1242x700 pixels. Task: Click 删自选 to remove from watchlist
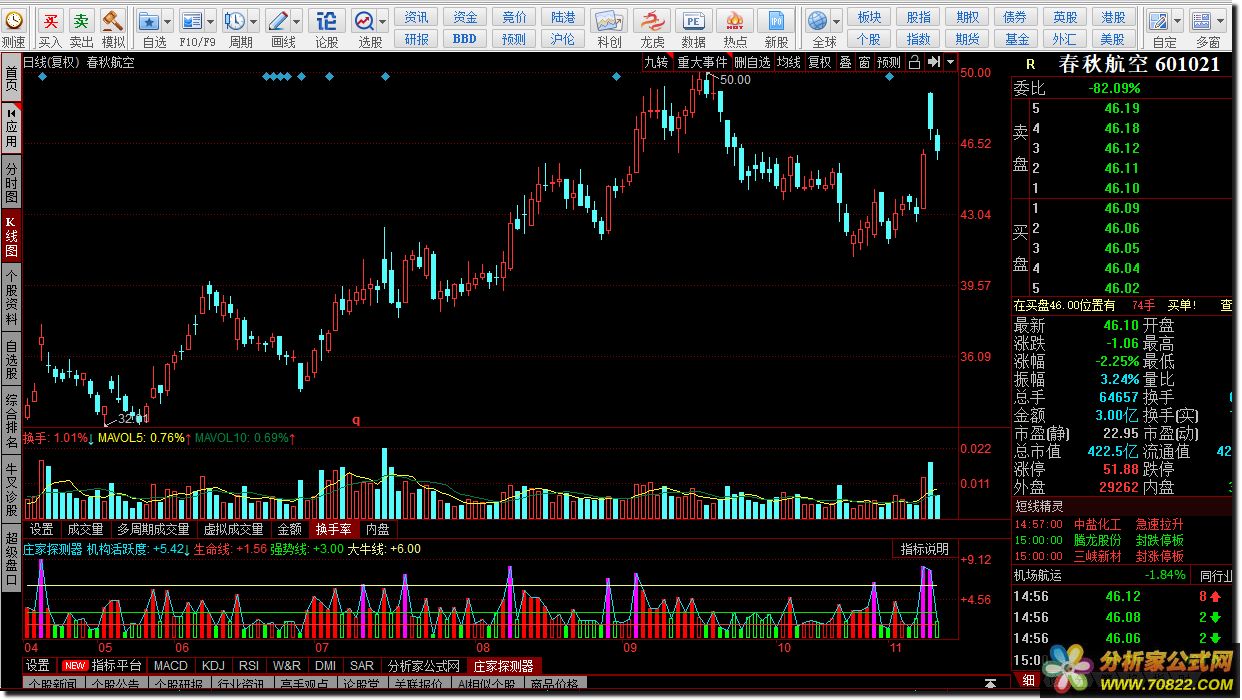(753, 62)
